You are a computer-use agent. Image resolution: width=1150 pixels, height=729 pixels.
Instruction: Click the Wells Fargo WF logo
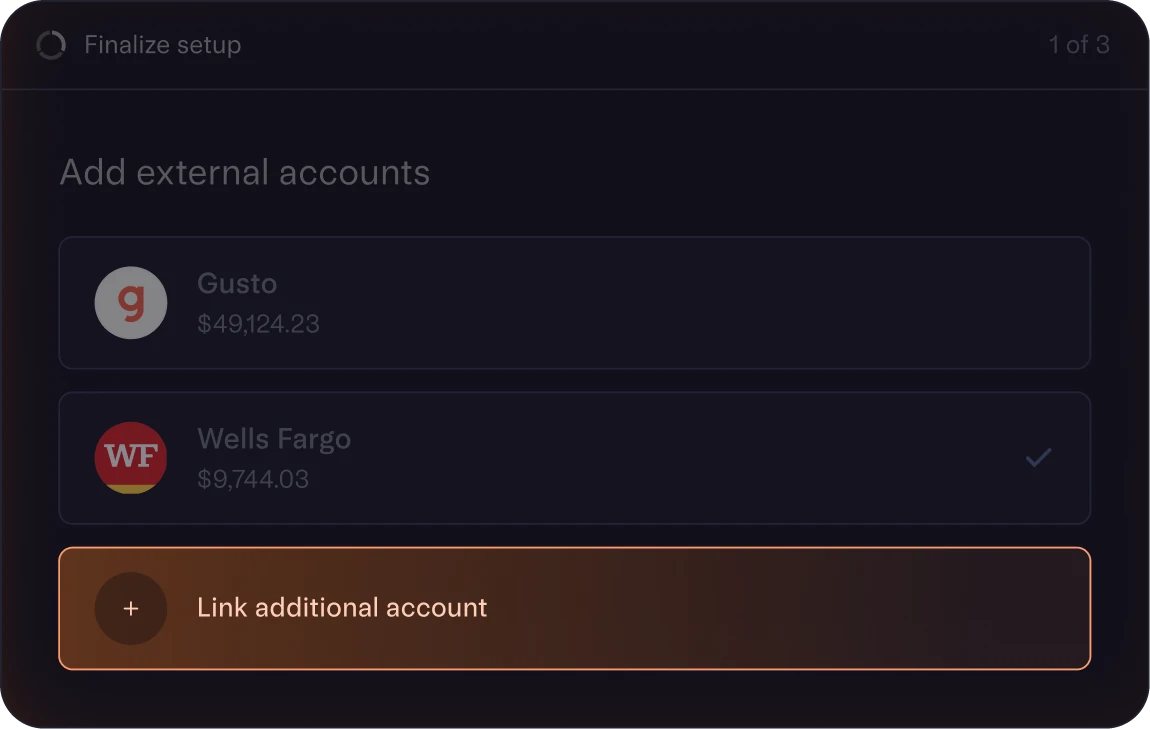[x=131, y=458]
